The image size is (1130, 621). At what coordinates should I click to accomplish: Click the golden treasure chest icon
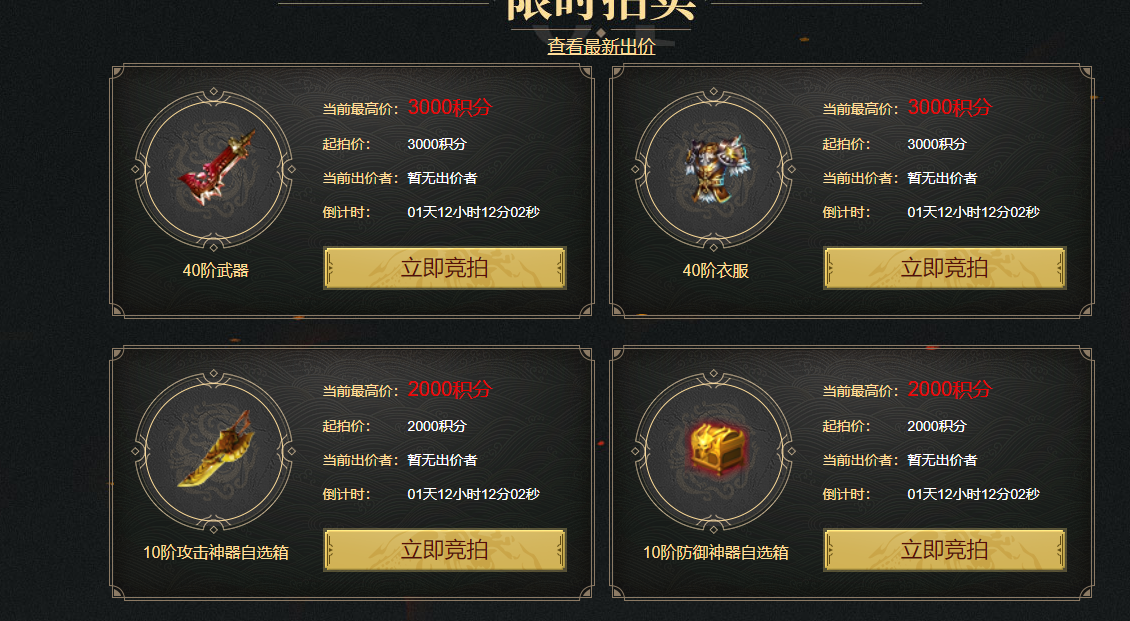point(714,450)
